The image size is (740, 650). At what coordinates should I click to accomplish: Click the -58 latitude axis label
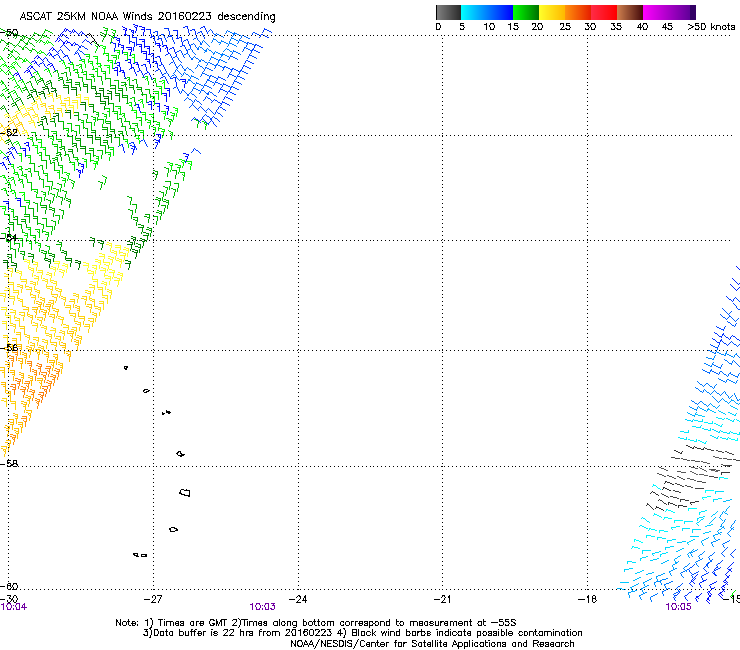(x=9, y=464)
